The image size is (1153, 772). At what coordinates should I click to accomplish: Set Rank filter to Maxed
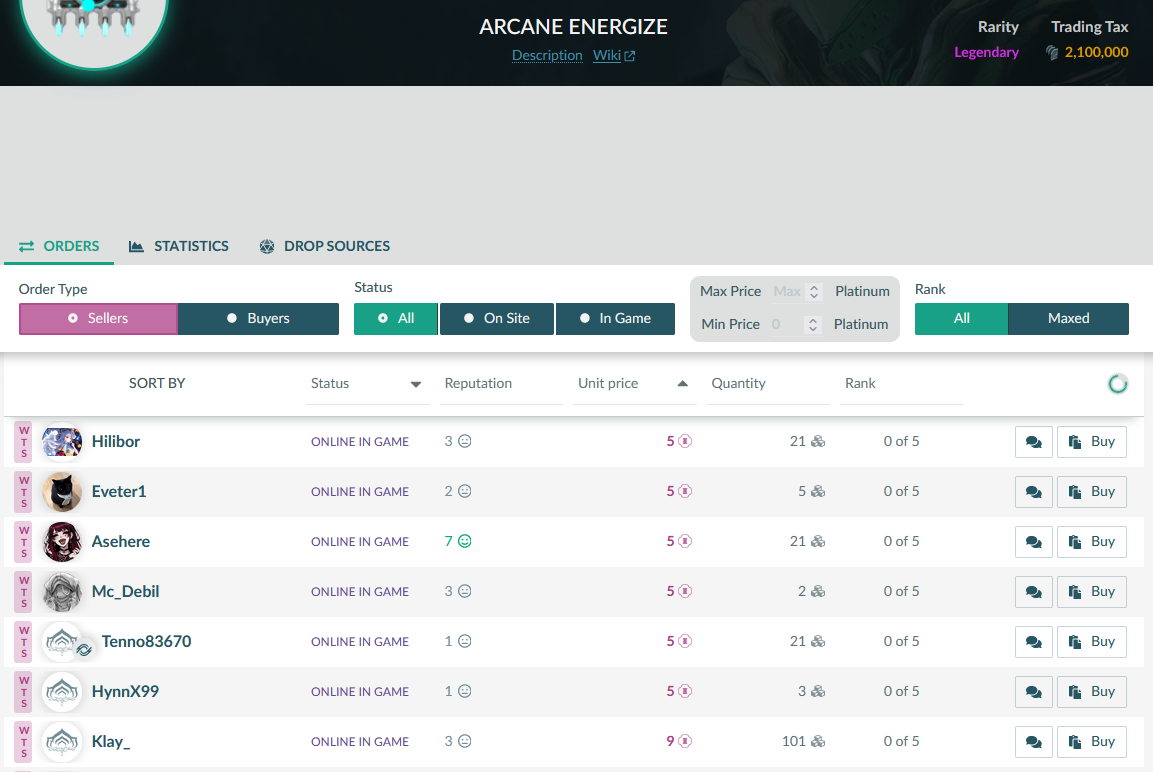coord(1068,318)
